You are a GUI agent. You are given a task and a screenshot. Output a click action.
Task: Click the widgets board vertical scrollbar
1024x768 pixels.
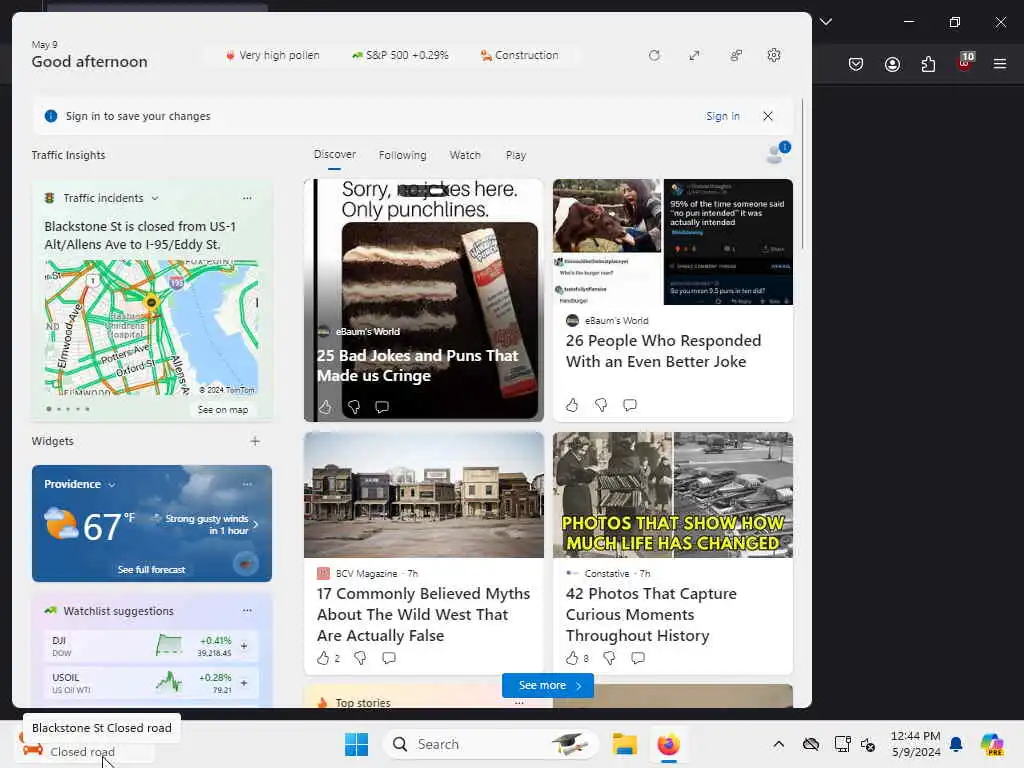pyautogui.click(x=803, y=173)
